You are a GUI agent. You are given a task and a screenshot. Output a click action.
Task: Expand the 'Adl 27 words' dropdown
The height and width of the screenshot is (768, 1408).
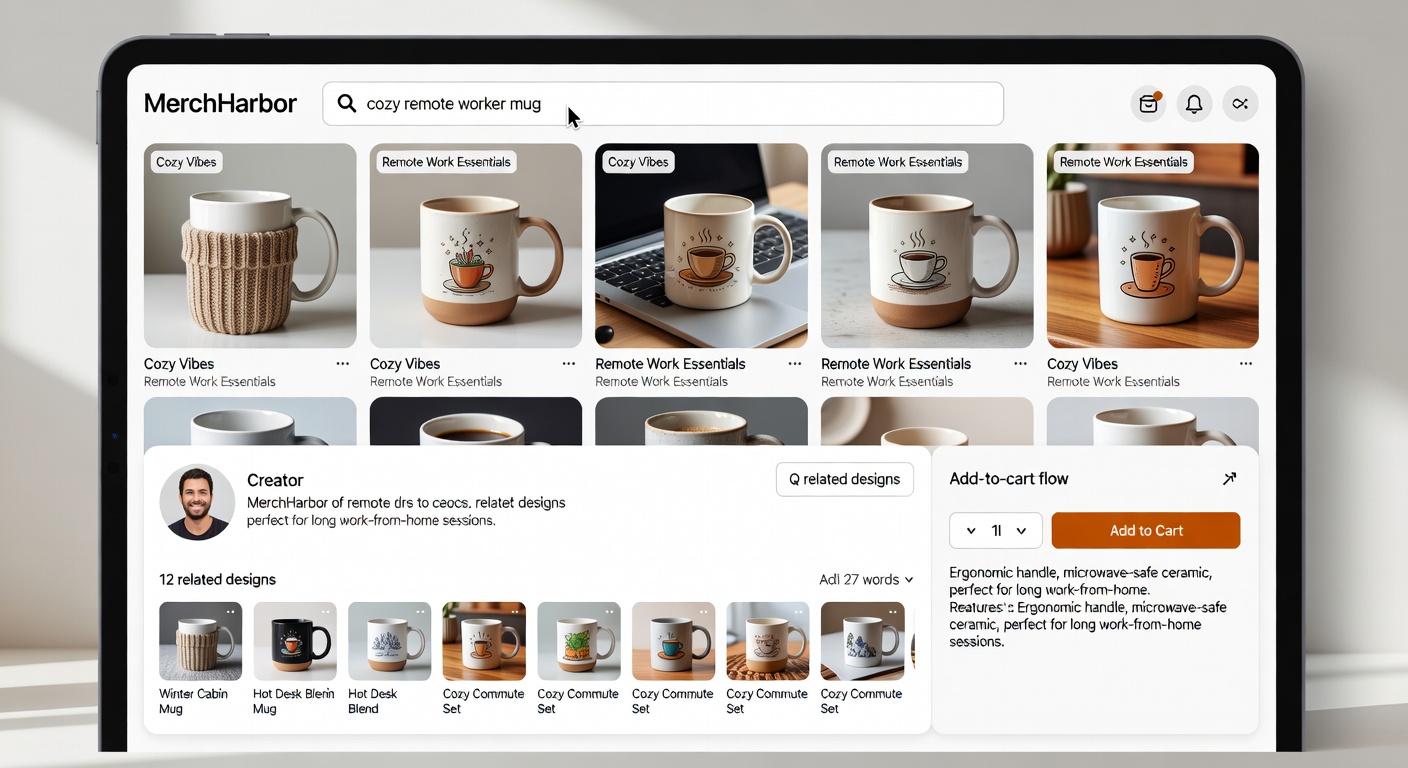coord(866,580)
